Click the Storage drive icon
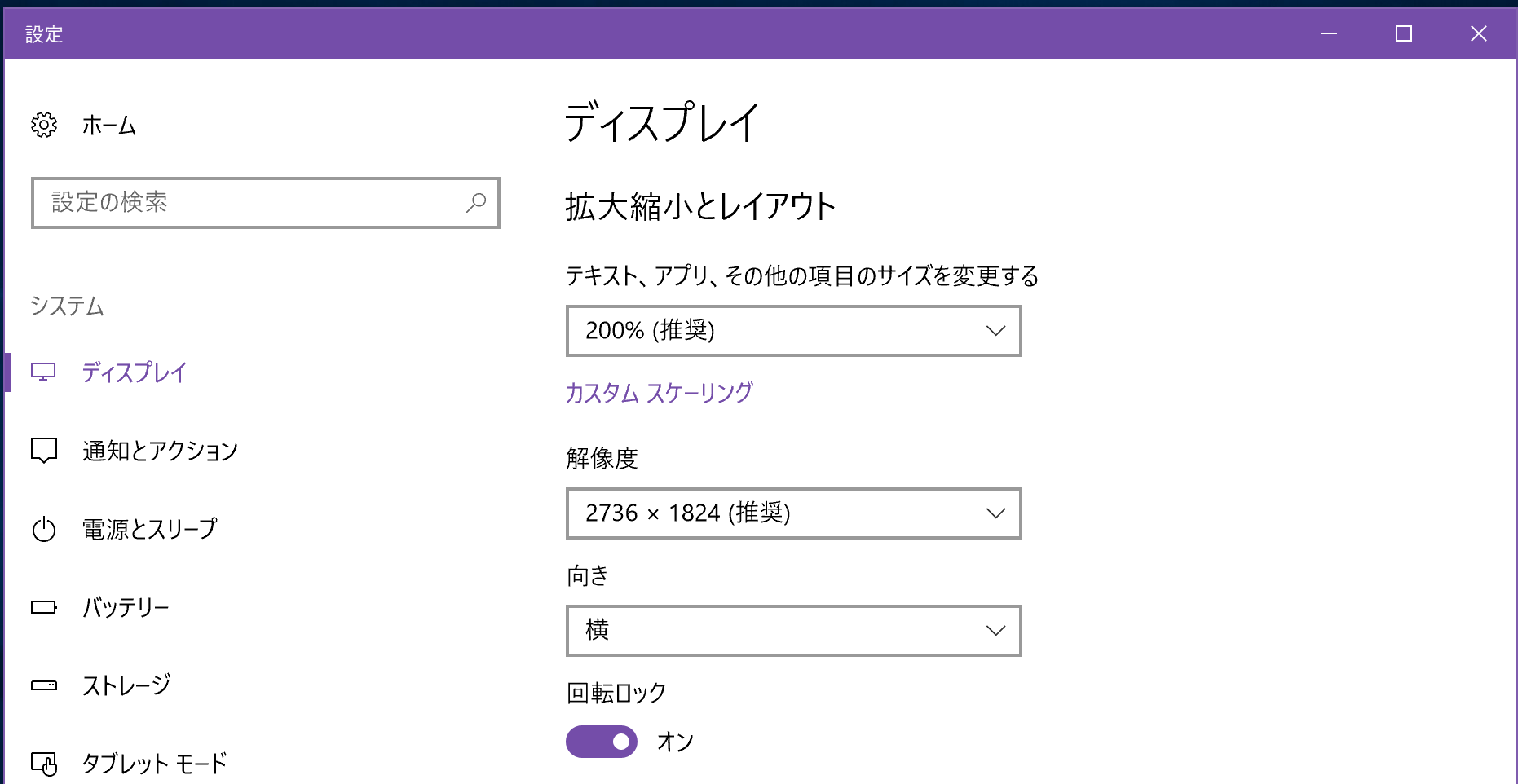This screenshot has height=784, width=1518. coord(44,685)
